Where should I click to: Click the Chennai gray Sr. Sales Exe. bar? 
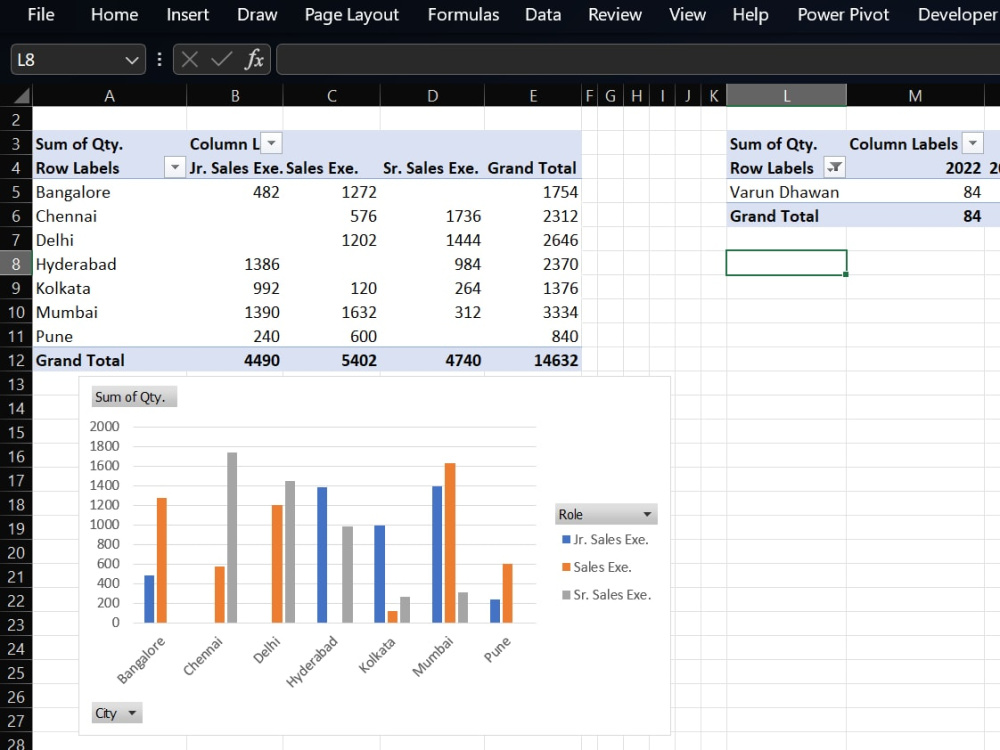(x=232, y=538)
